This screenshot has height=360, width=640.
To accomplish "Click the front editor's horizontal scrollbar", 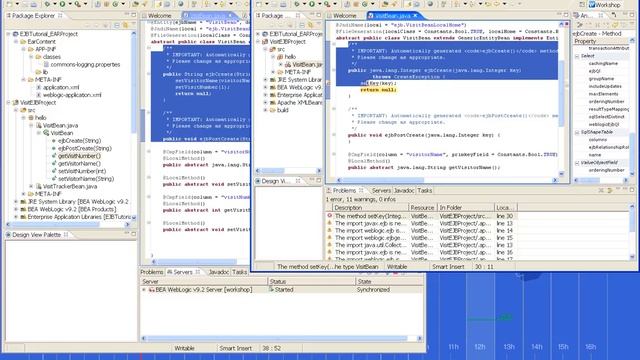I will (x=447, y=180).
